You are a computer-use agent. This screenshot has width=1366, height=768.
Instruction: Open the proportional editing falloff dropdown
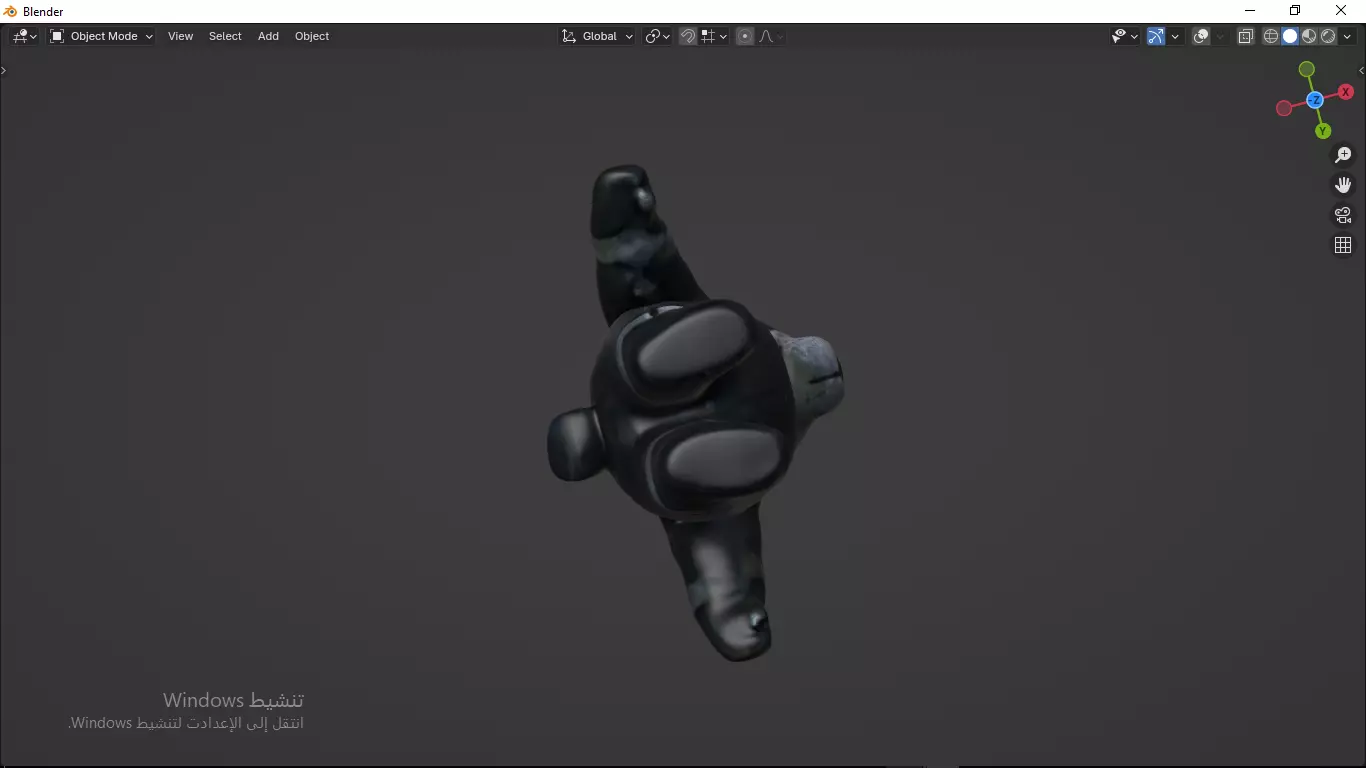click(771, 36)
